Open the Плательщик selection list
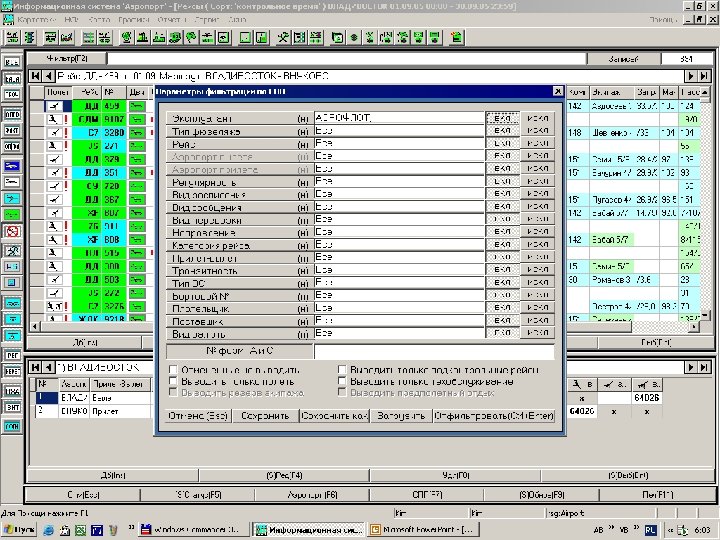Image resolution: width=720 pixels, height=540 pixels. point(240,309)
